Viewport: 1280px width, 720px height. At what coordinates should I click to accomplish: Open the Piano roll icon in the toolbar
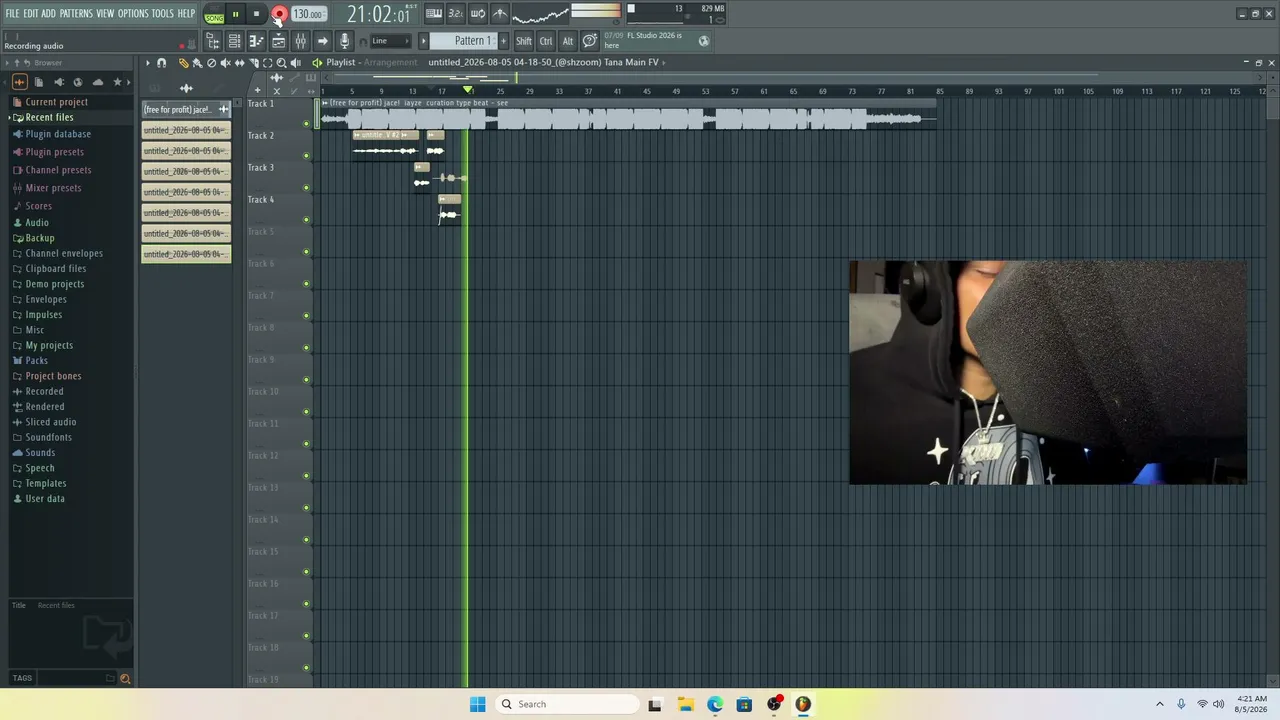(x=256, y=41)
